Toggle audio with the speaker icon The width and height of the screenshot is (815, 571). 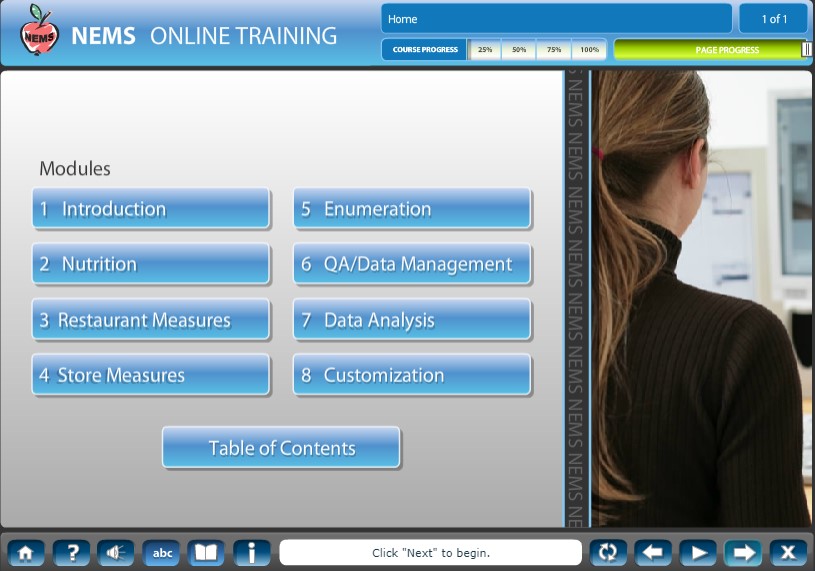click(x=116, y=552)
